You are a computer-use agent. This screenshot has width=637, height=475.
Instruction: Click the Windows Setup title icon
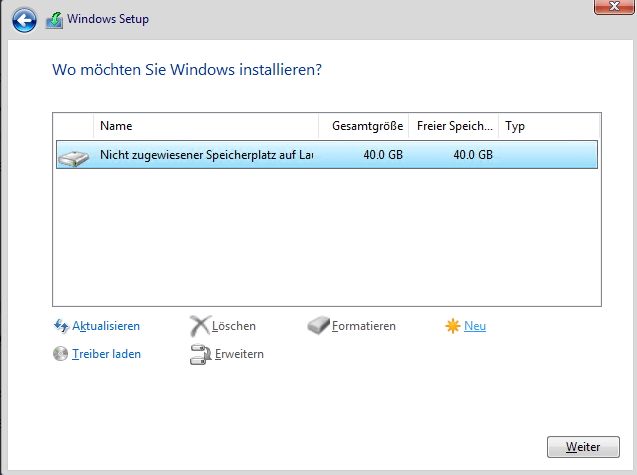(x=54, y=20)
